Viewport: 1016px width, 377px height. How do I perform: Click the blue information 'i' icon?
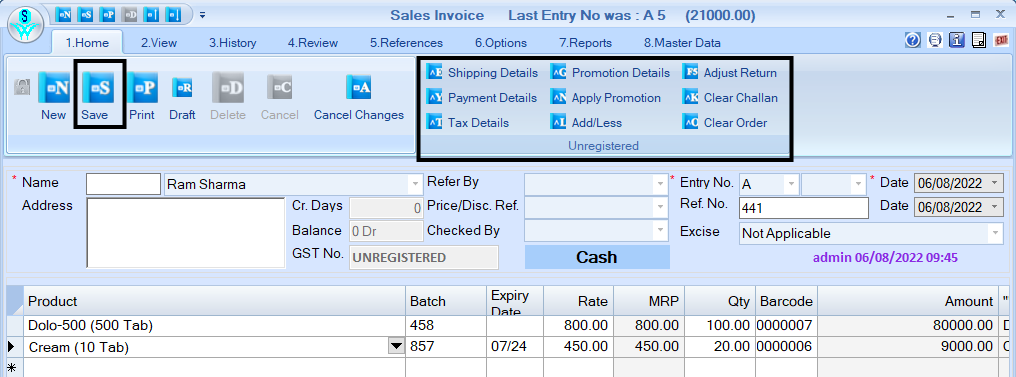[957, 40]
